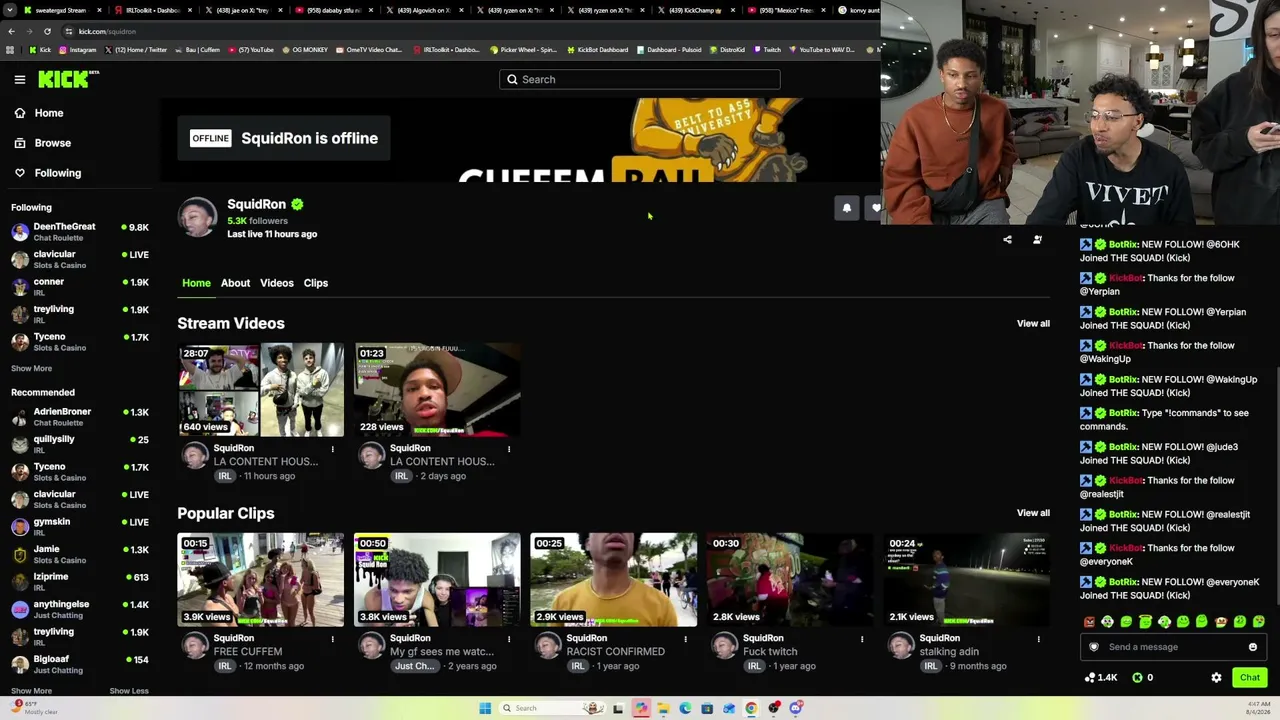Click the Windows taskbar search box

coord(552,708)
